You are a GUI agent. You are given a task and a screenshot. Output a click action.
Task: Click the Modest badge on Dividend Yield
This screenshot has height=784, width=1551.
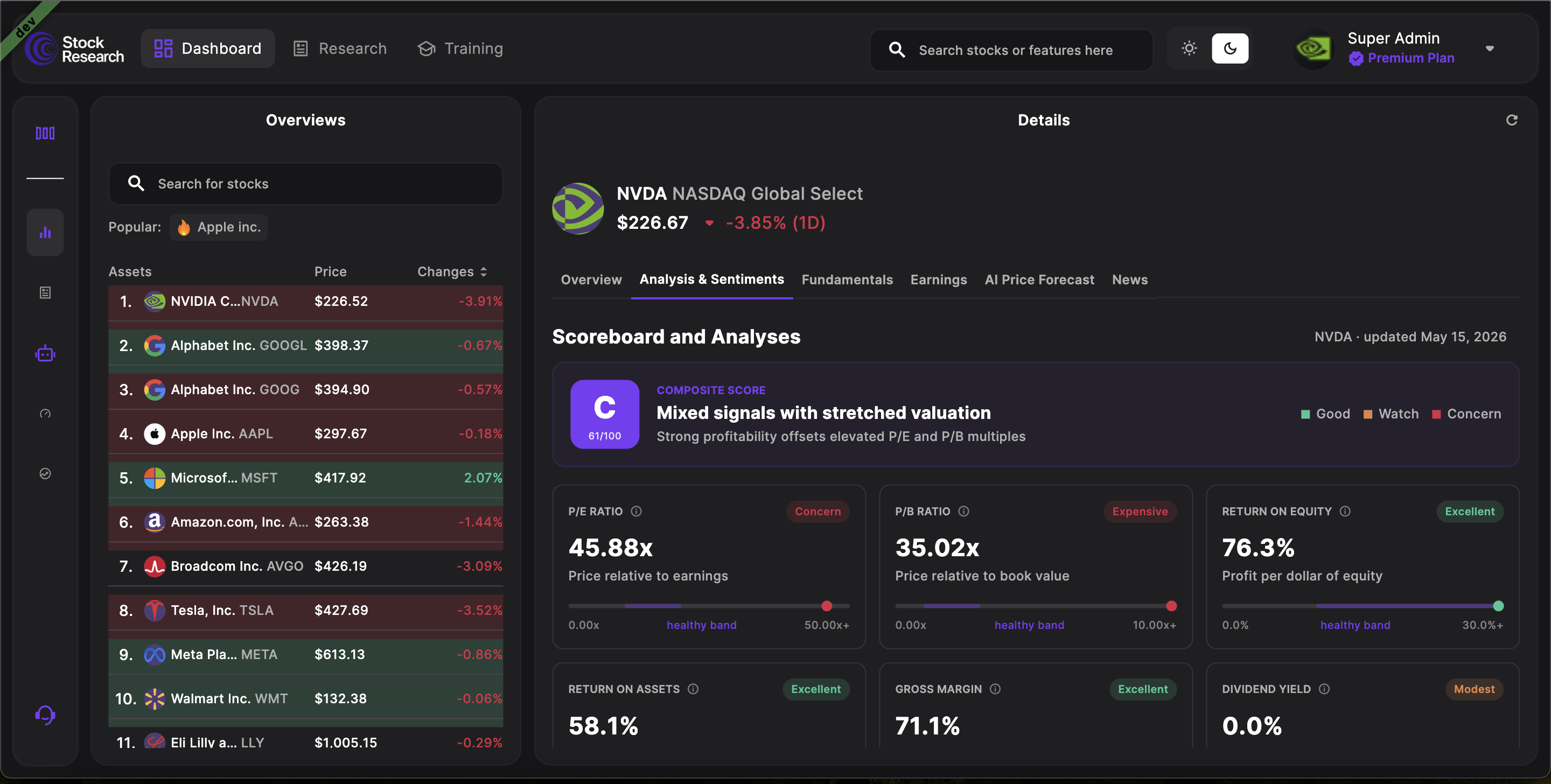click(1474, 689)
